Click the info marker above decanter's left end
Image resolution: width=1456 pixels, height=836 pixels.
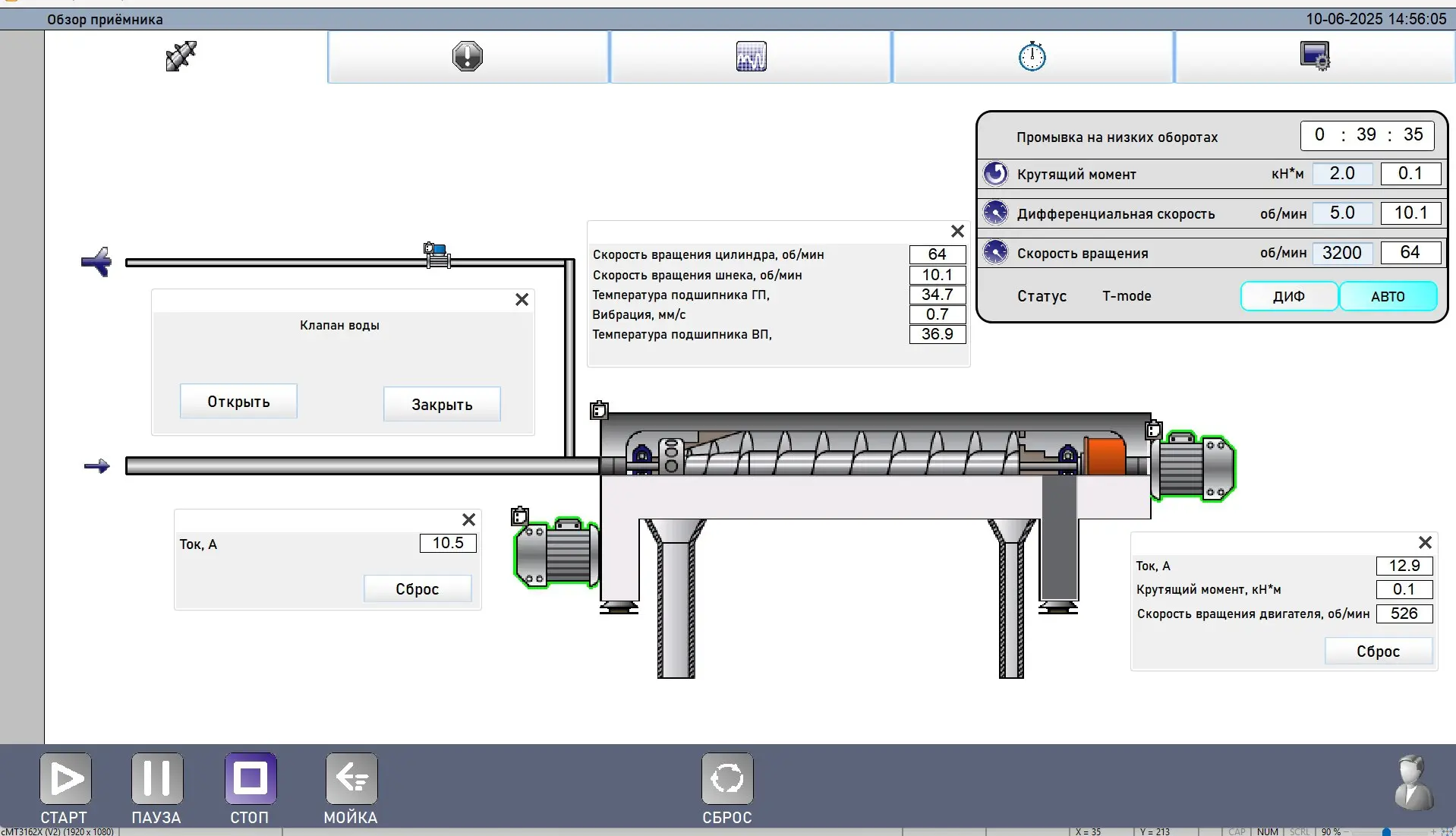[599, 410]
